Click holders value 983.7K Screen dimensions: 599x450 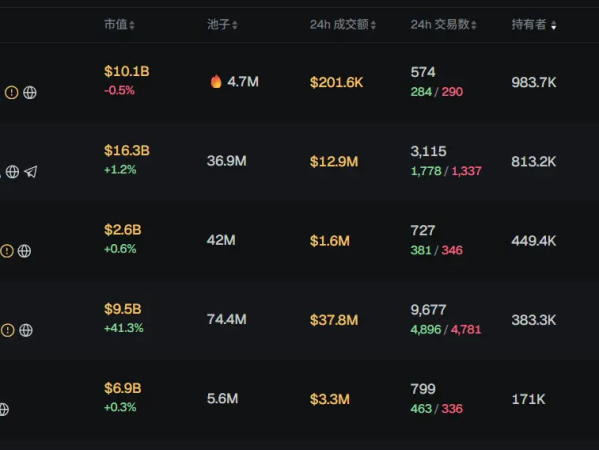tap(534, 83)
